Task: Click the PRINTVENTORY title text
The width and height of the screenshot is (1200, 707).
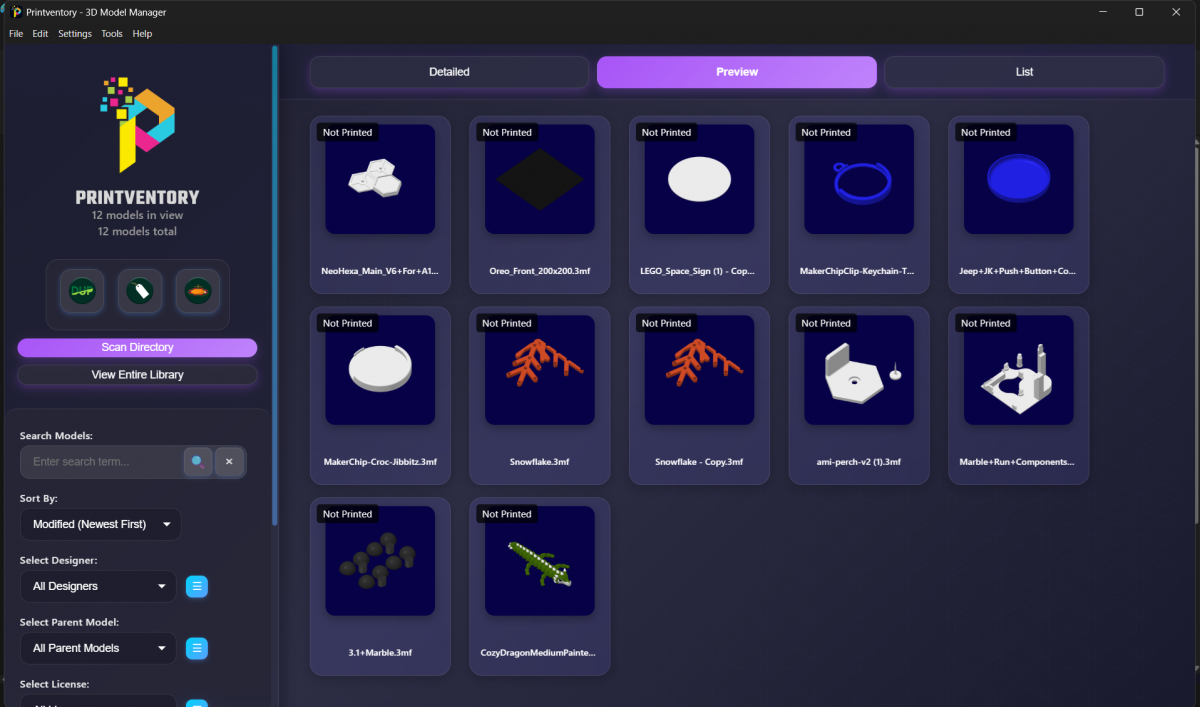Action: 137,197
